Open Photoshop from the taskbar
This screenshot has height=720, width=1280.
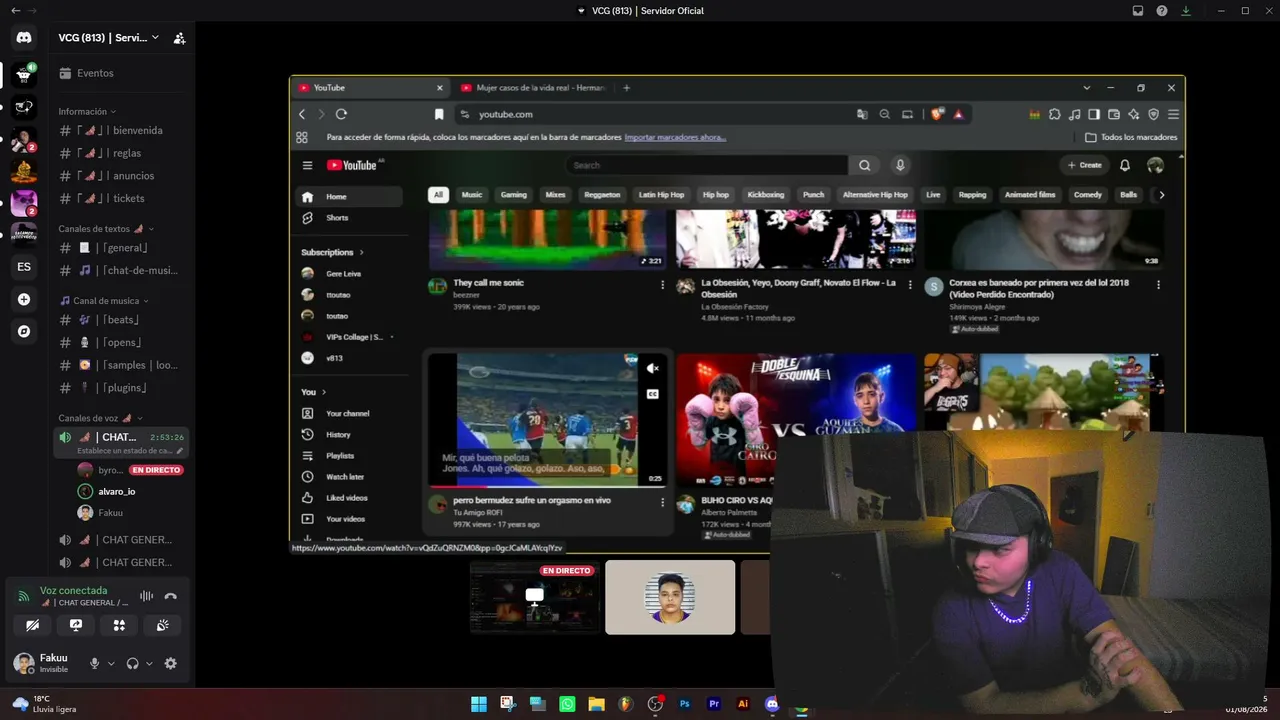coord(685,704)
